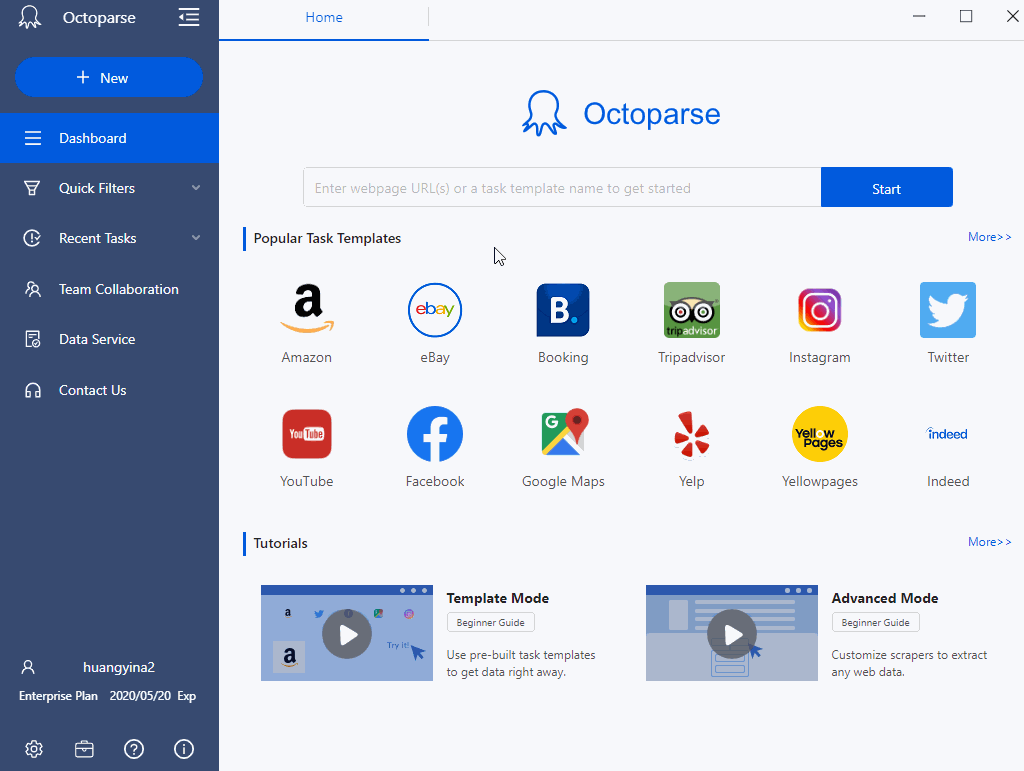Show about info with the info icon
This screenshot has width=1024, height=771.
tap(184, 749)
